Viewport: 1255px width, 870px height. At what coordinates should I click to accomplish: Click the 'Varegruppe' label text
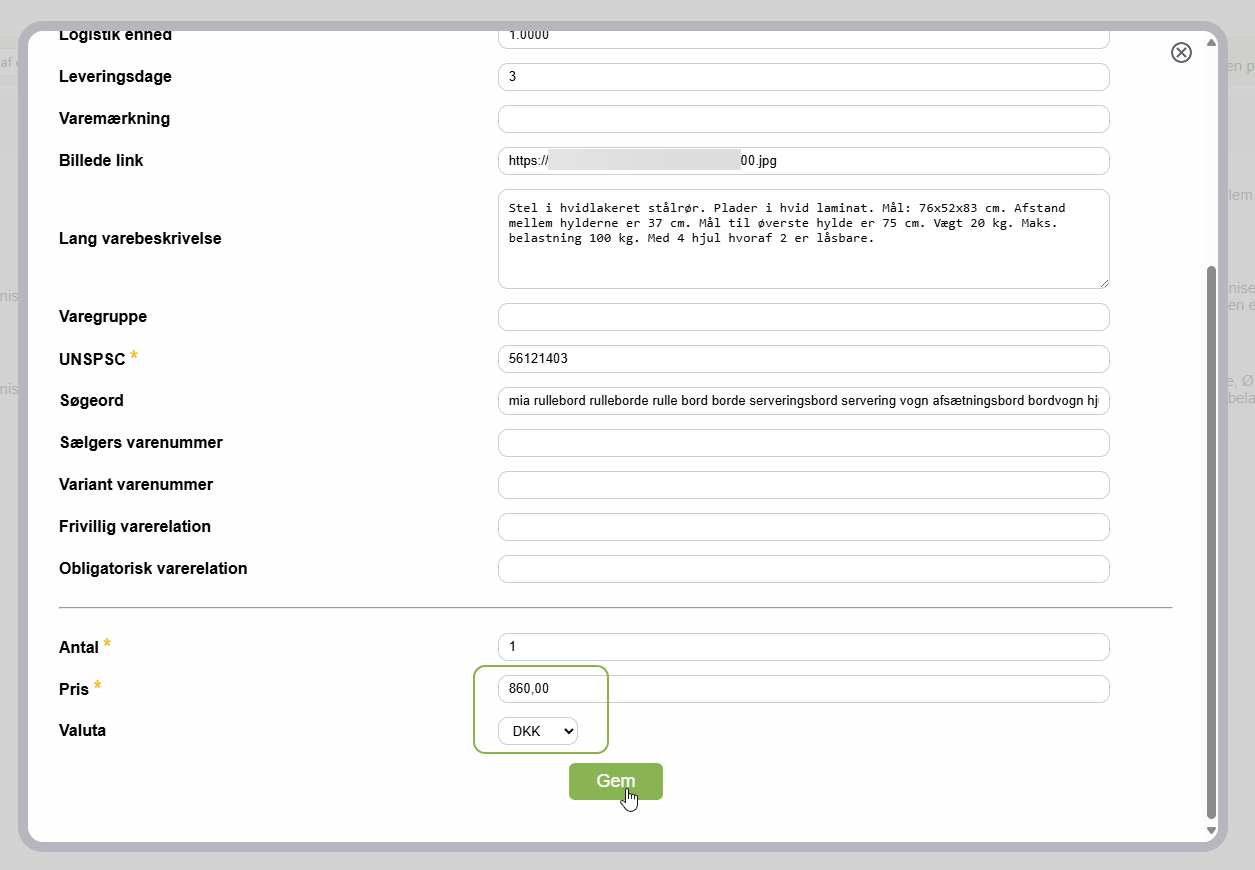click(103, 317)
